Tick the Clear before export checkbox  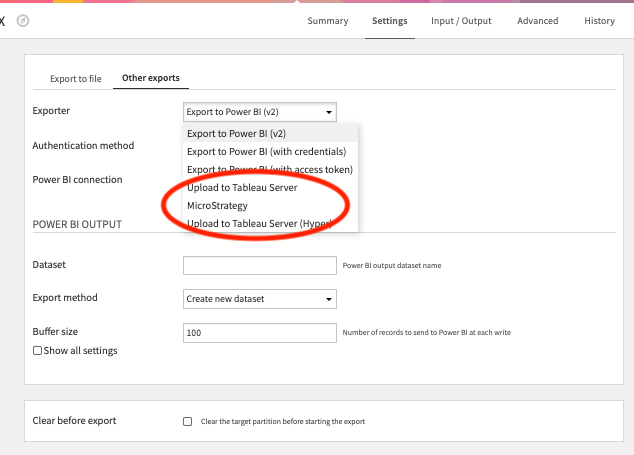188,421
